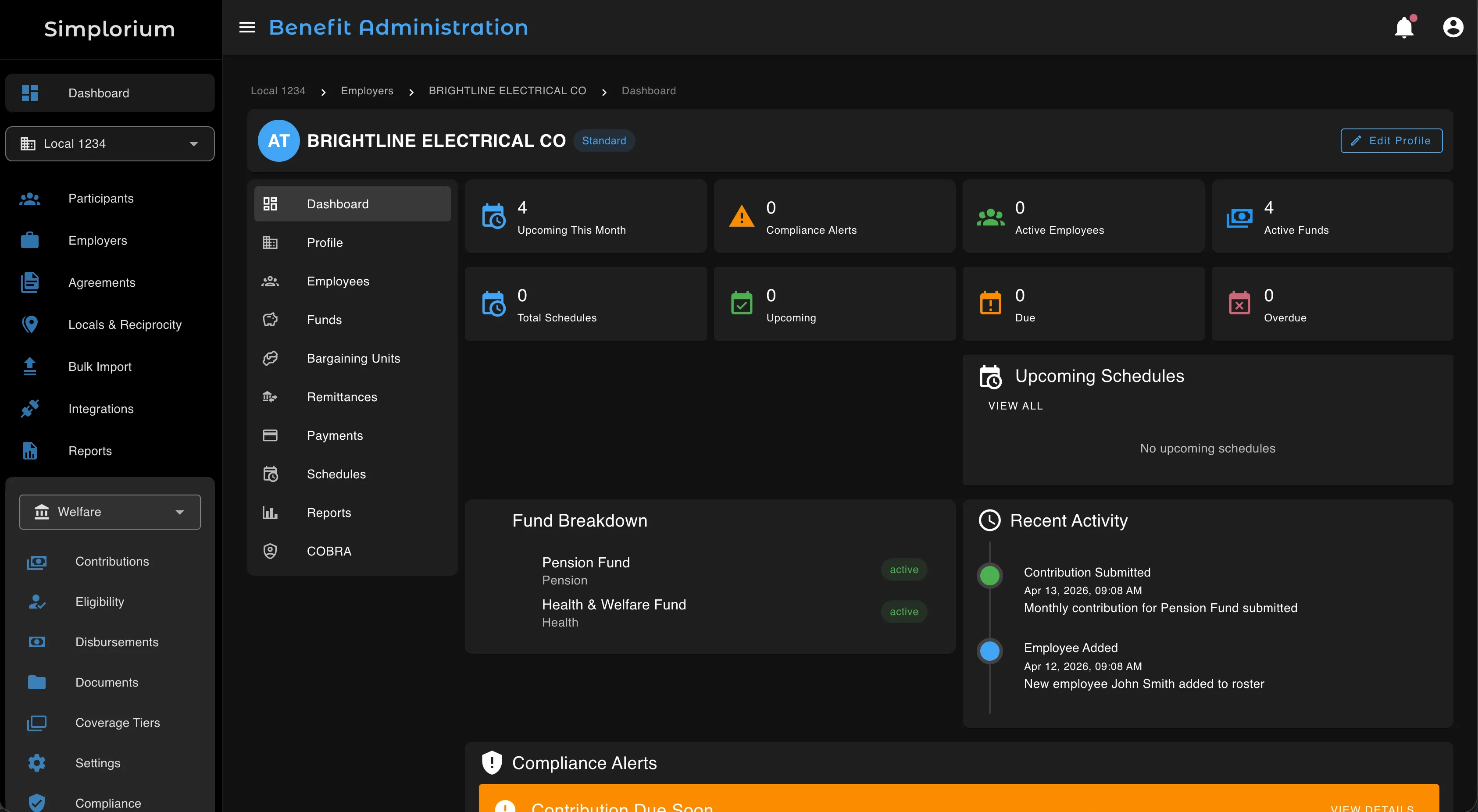Viewport: 1478px width, 812px height.
Task: Open the Bulk Import tool
Action: [100, 367]
